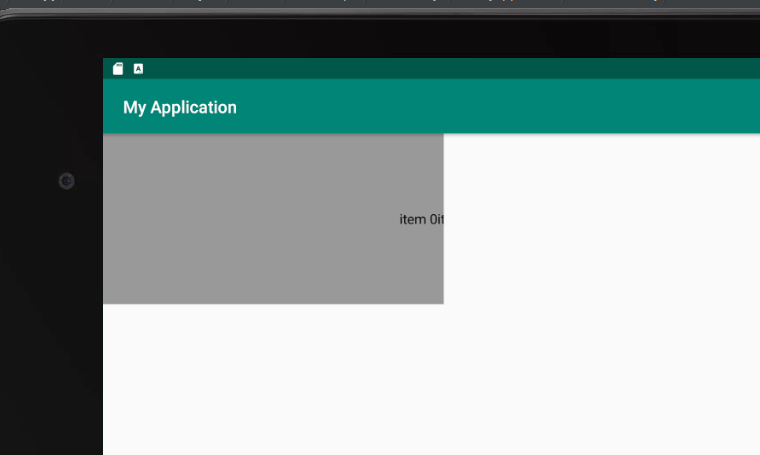Image resolution: width=760 pixels, height=455 pixels.
Task: Click the 'My Application' title text
Action: coord(180,108)
